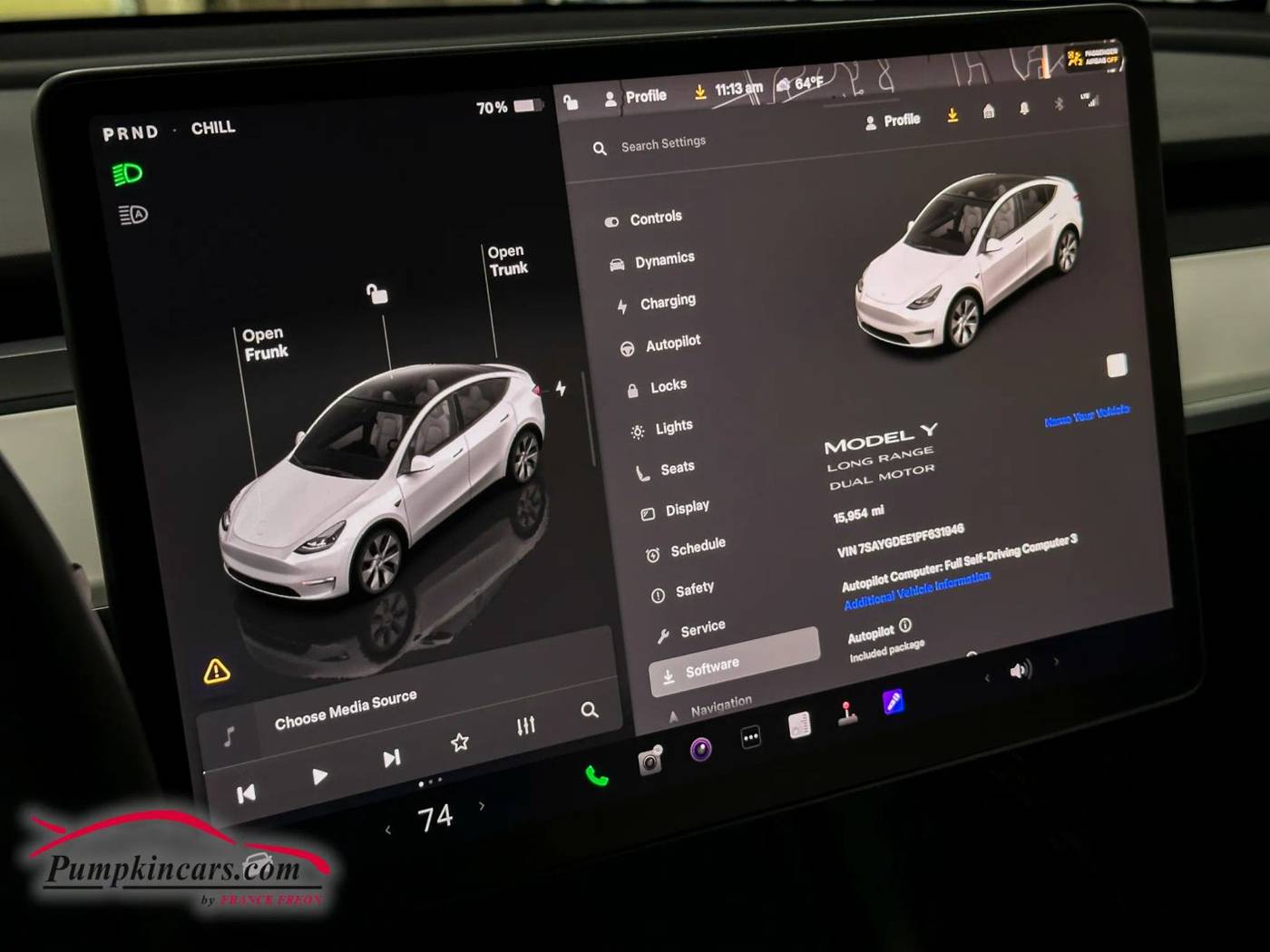This screenshot has width=1270, height=952.
Task: Go to Safety settings
Action: 683,591
